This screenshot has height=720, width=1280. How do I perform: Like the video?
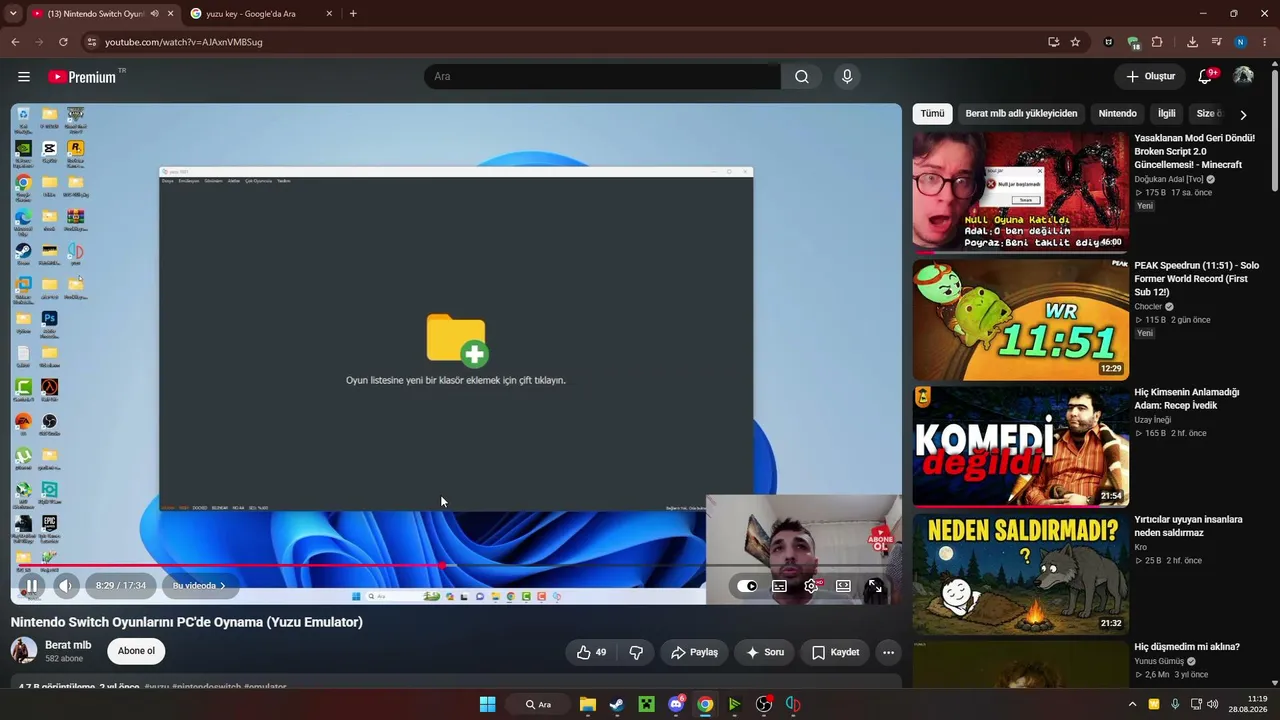tap(591, 652)
